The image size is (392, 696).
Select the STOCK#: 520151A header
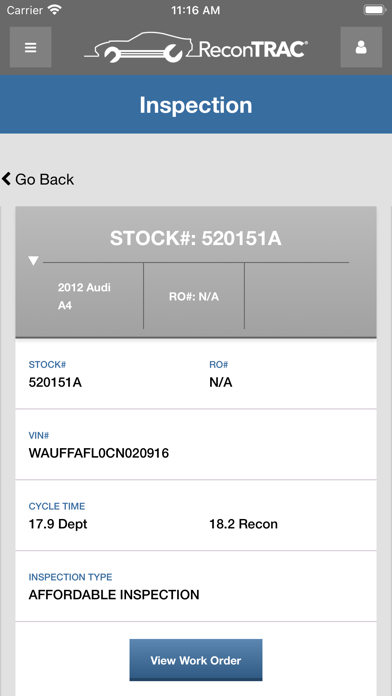tap(196, 238)
